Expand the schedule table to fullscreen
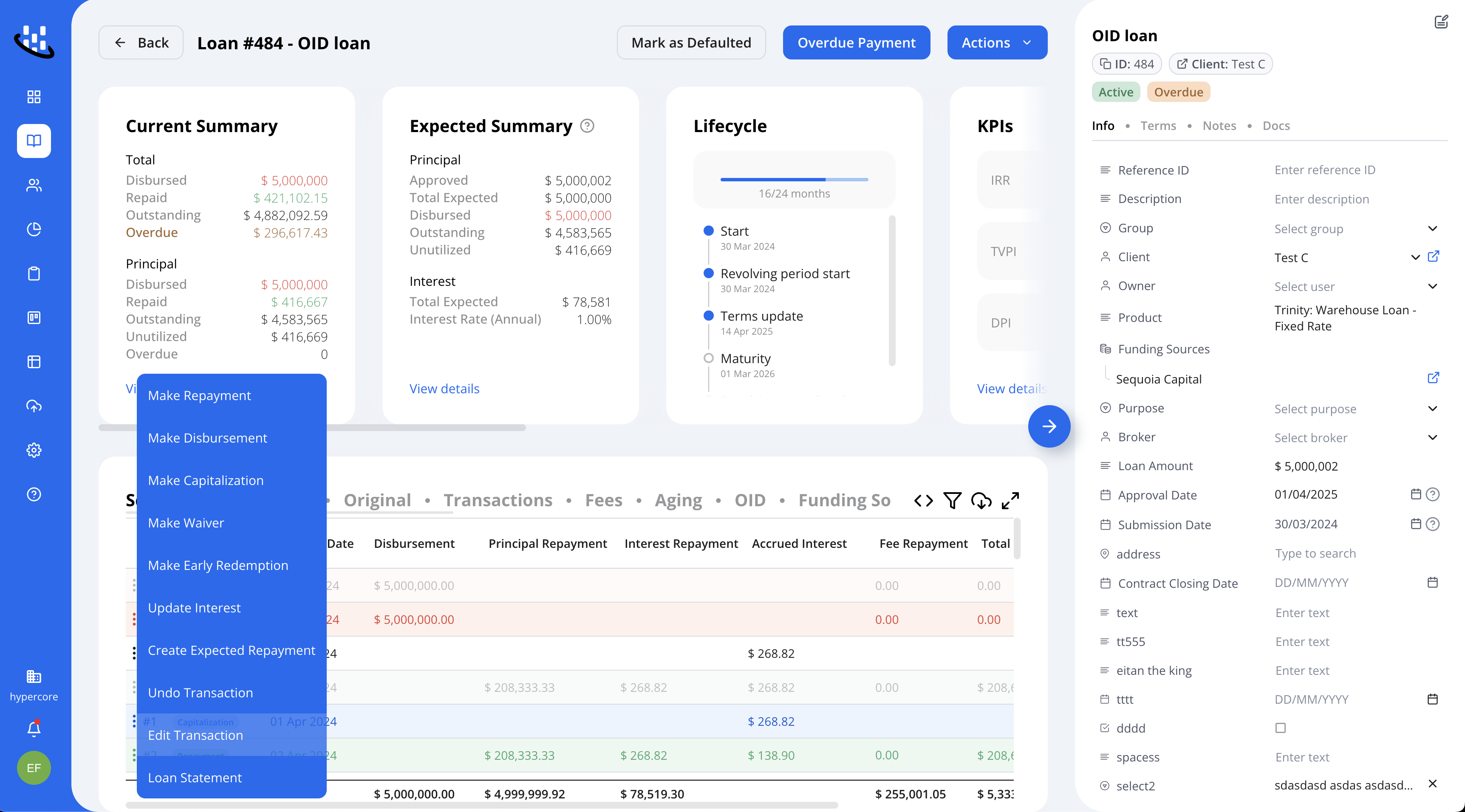The width and height of the screenshot is (1465, 812). coord(1010,500)
